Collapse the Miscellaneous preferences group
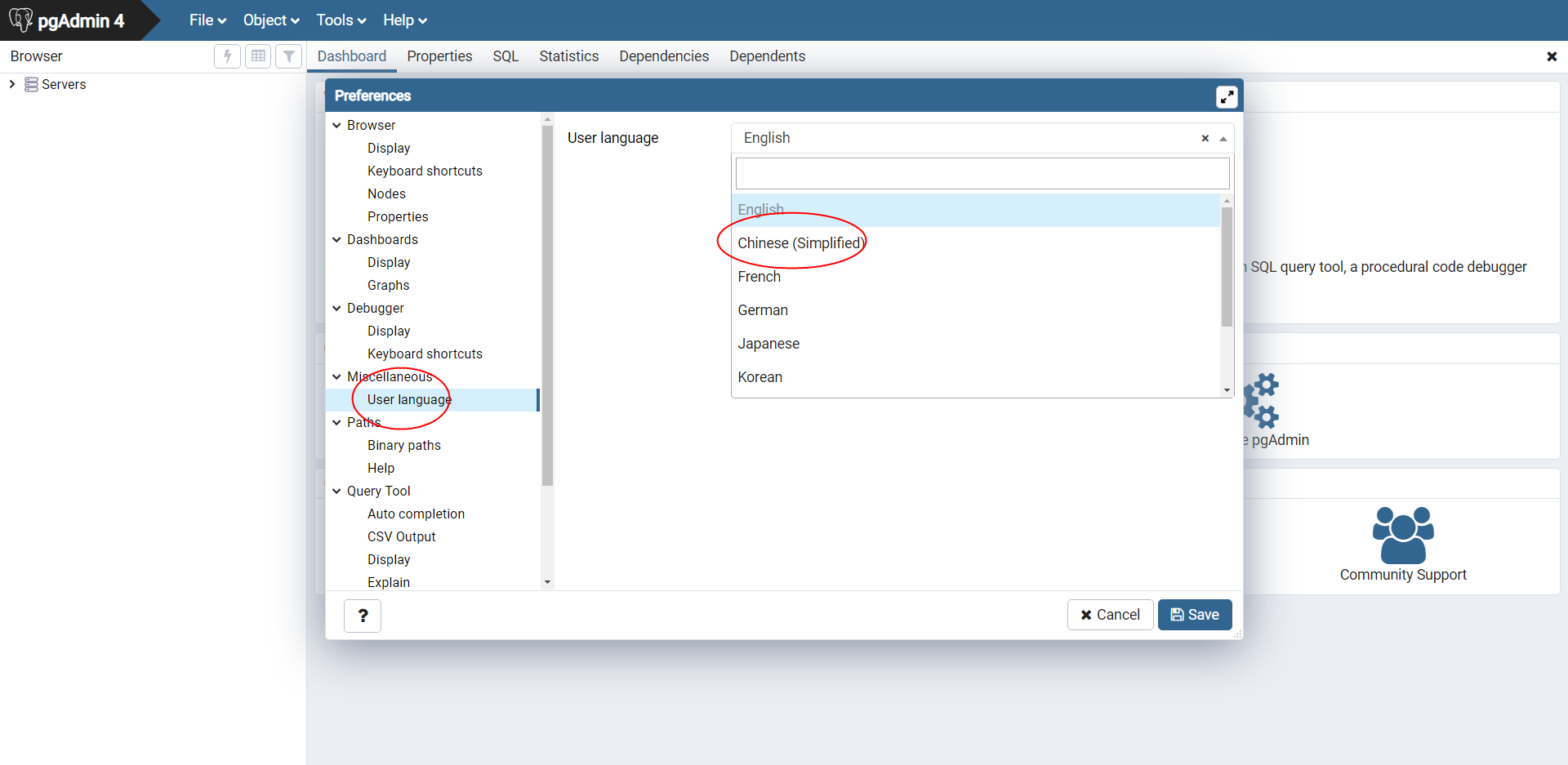1568x765 pixels. (336, 376)
